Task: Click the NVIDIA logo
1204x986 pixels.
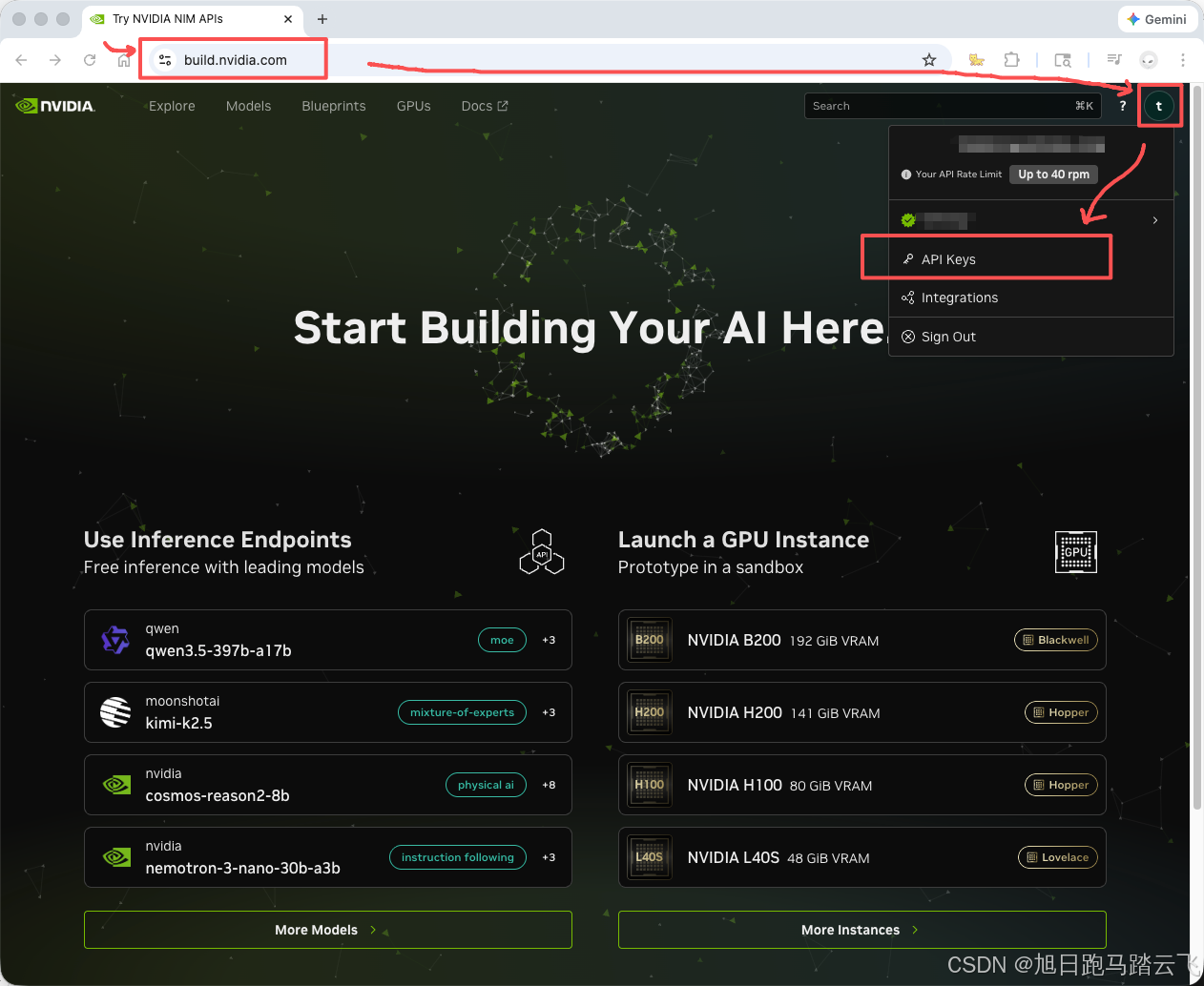Action: tap(55, 106)
